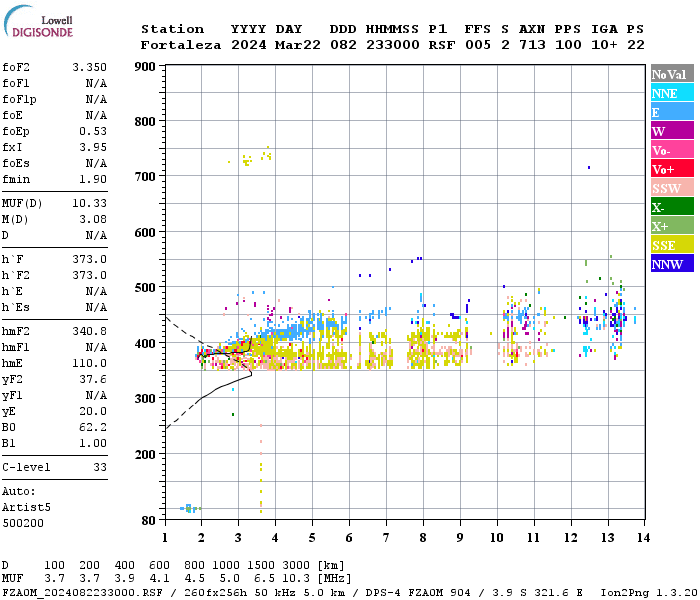Click the MUF(D) value 10.33

[89, 204]
